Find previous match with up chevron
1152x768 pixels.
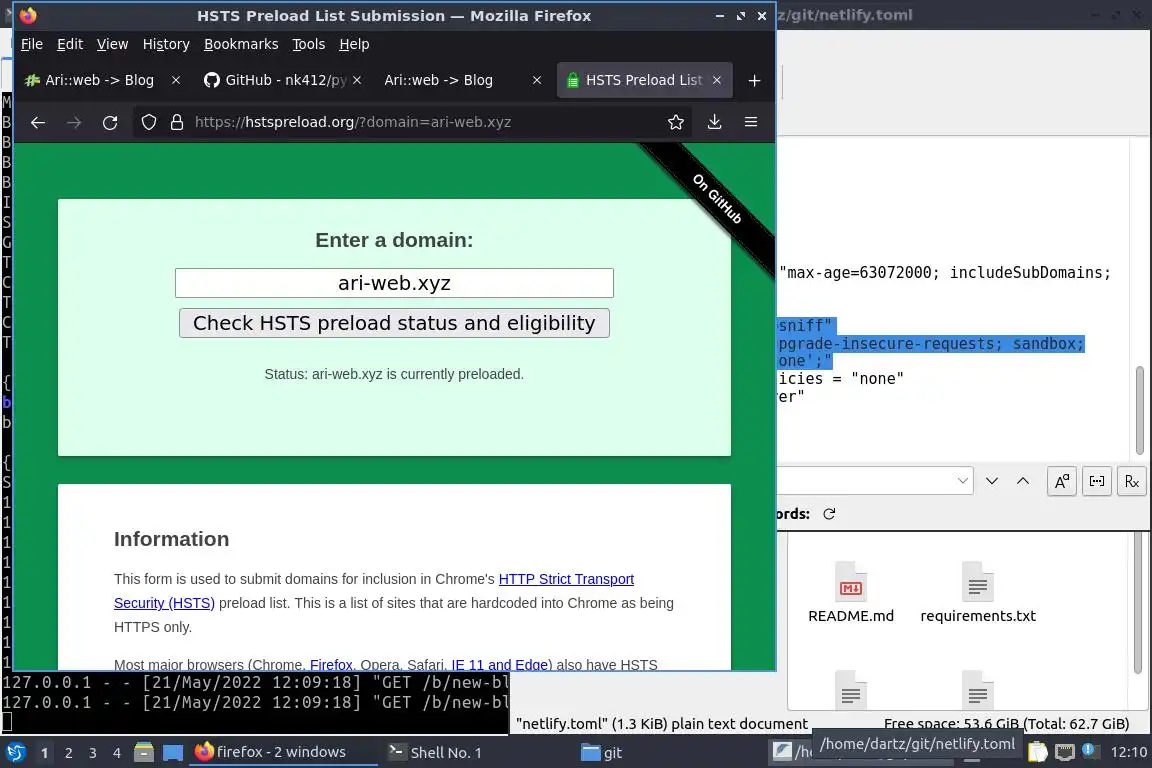point(1023,481)
